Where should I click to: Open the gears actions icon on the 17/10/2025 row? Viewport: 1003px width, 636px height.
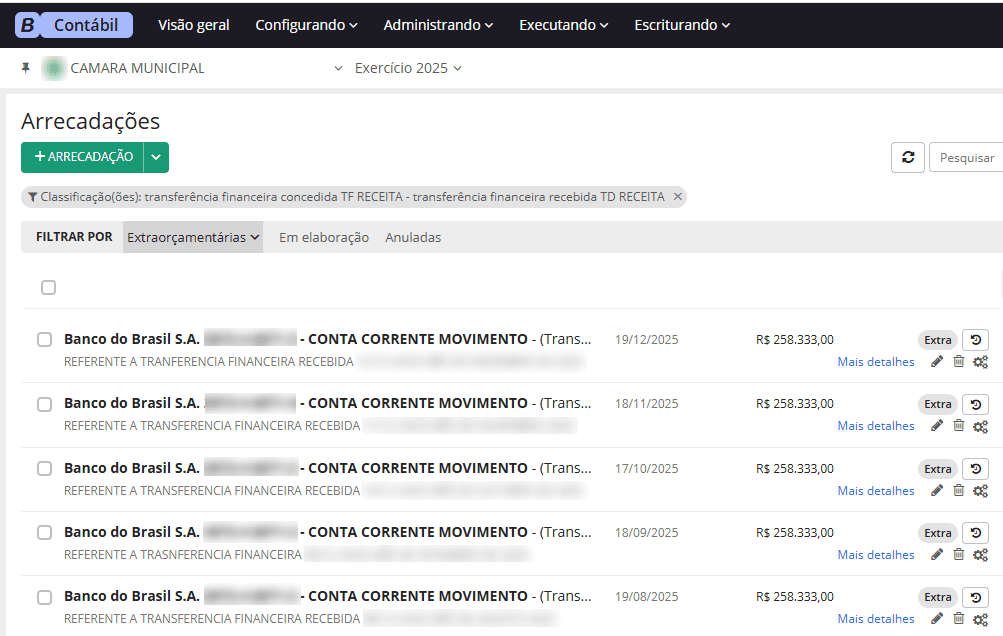[x=980, y=490]
